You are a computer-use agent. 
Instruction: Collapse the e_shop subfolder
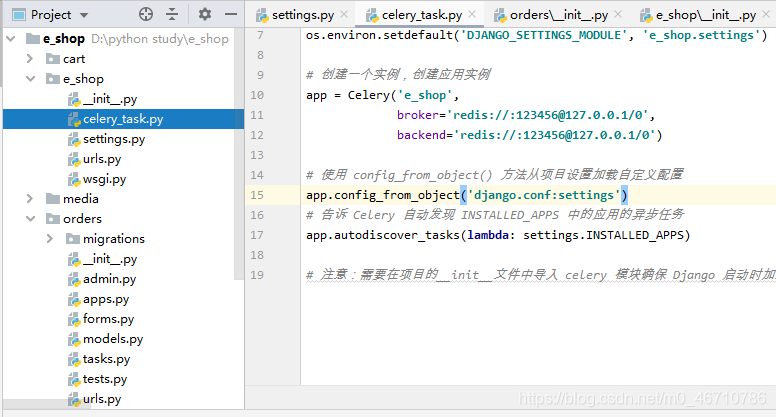point(31,79)
